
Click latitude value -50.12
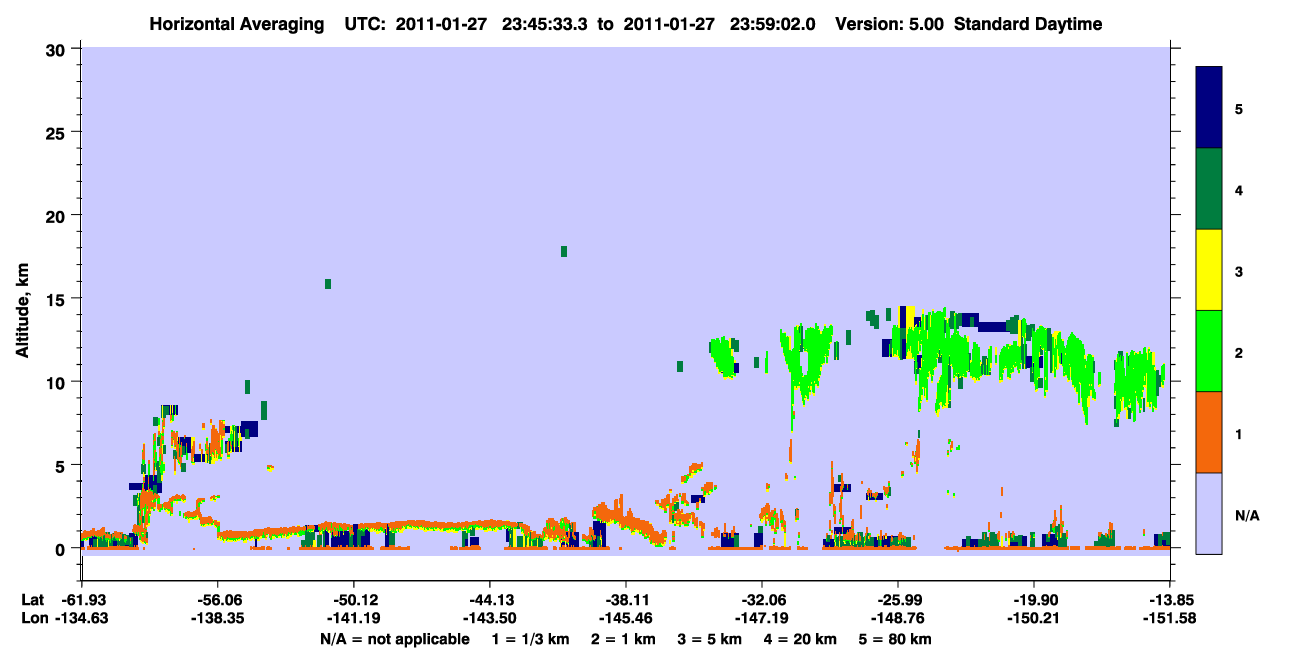tap(354, 600)
